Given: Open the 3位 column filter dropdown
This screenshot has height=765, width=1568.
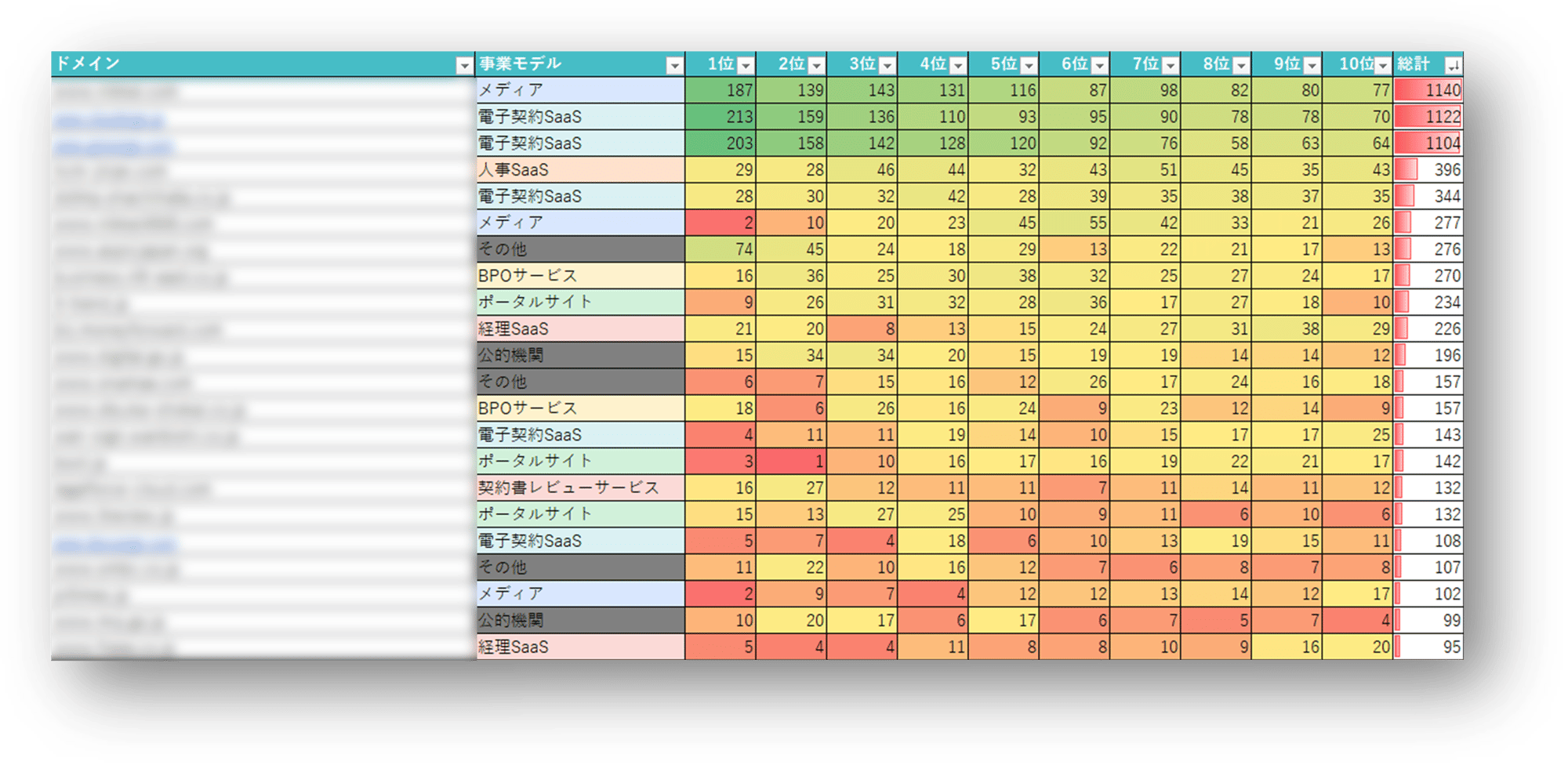Looking at the screenshot, I should click(x=887, y=66).
